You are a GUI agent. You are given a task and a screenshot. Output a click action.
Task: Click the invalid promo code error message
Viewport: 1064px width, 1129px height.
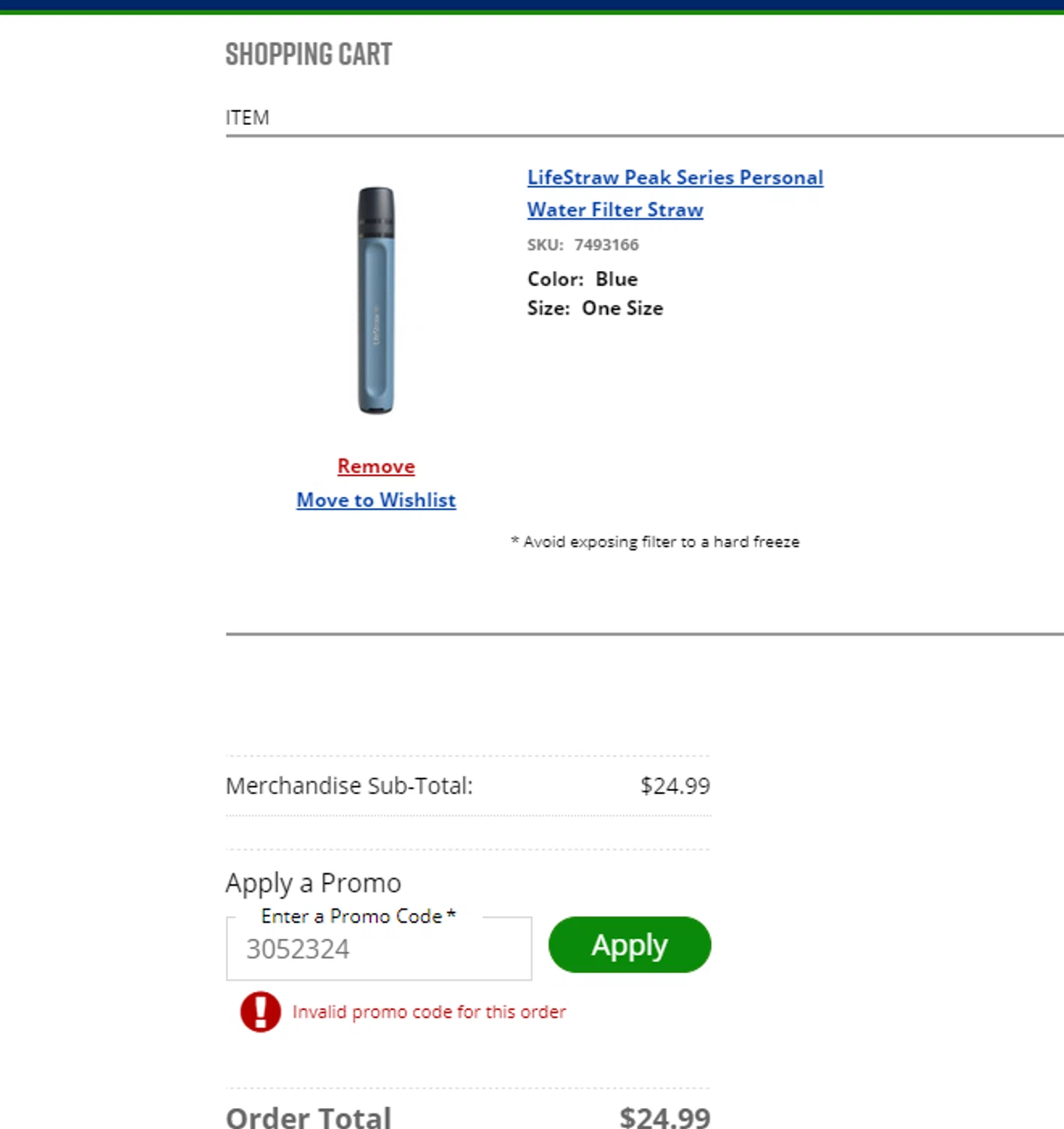(429, 1012)
